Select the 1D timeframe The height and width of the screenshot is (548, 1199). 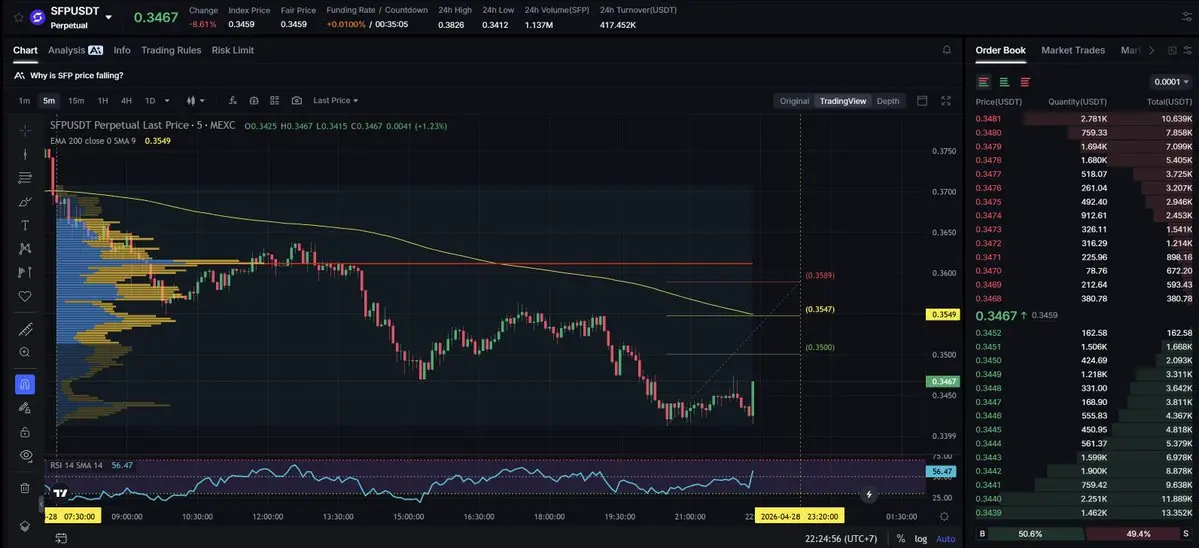coord(150,100)
